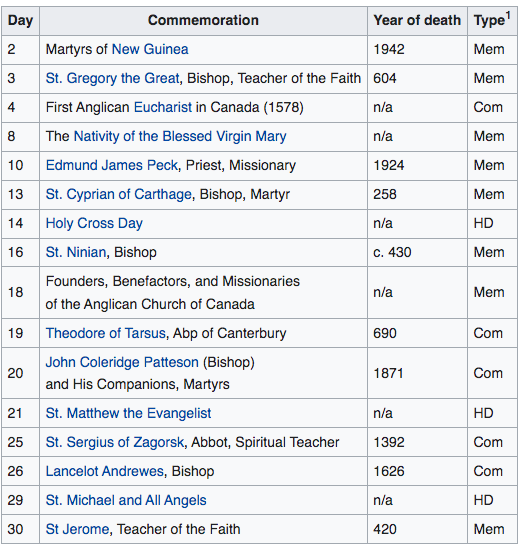Select the footnote 1 superscript beside Type

508,15
